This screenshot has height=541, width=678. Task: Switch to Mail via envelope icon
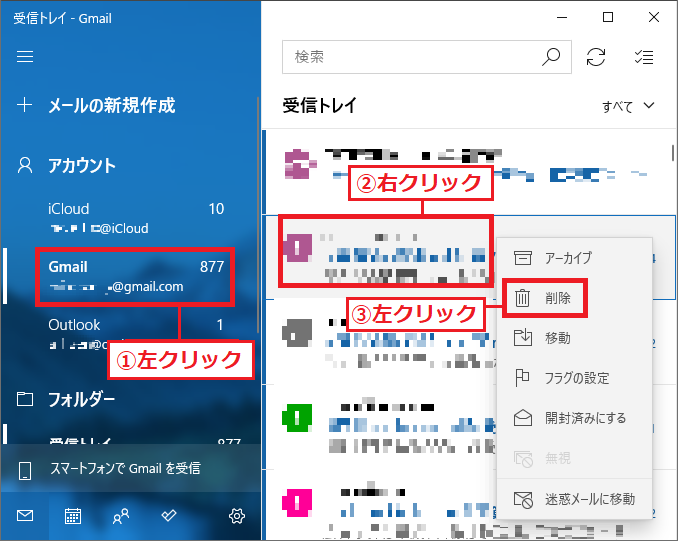[x=25, y=515]
